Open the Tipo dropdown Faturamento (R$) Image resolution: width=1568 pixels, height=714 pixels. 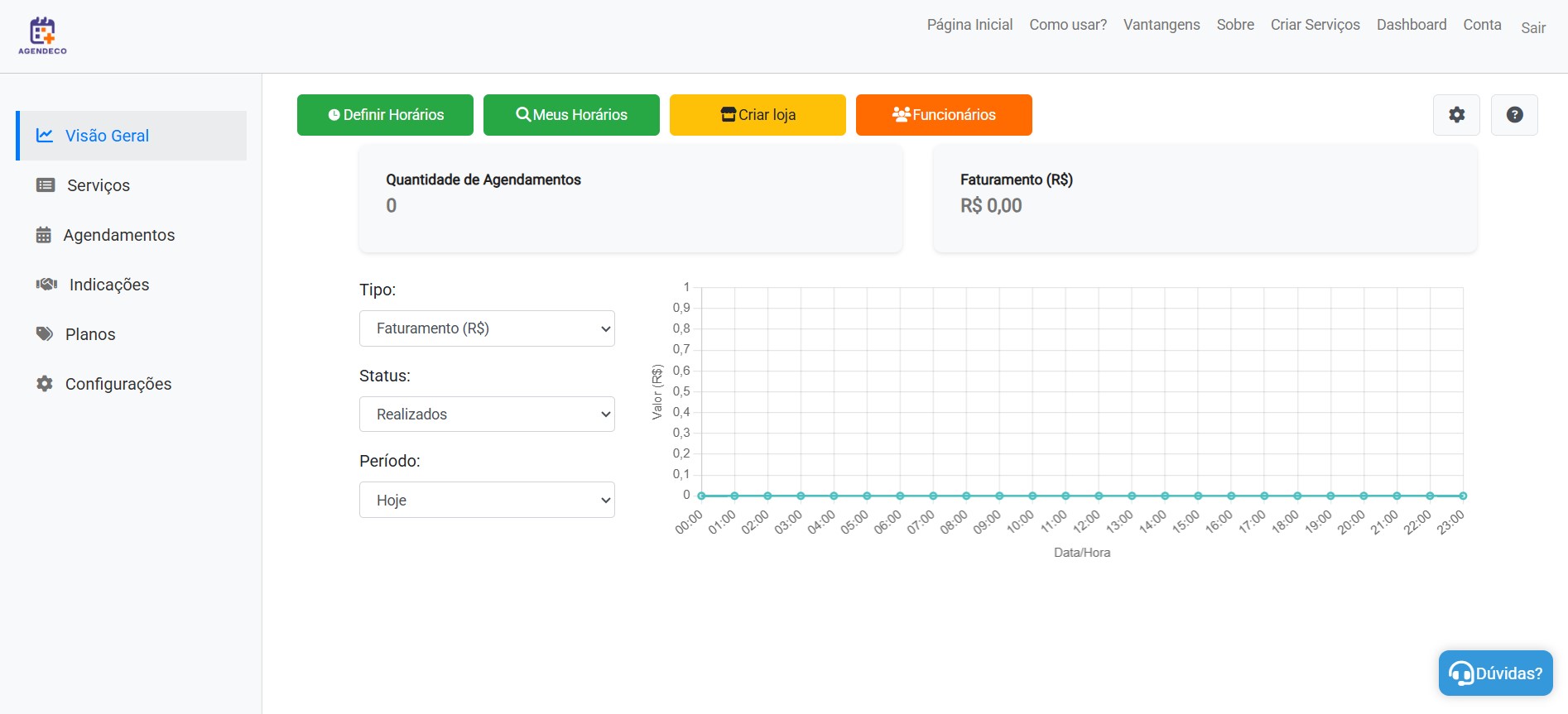tap(487, 328)
